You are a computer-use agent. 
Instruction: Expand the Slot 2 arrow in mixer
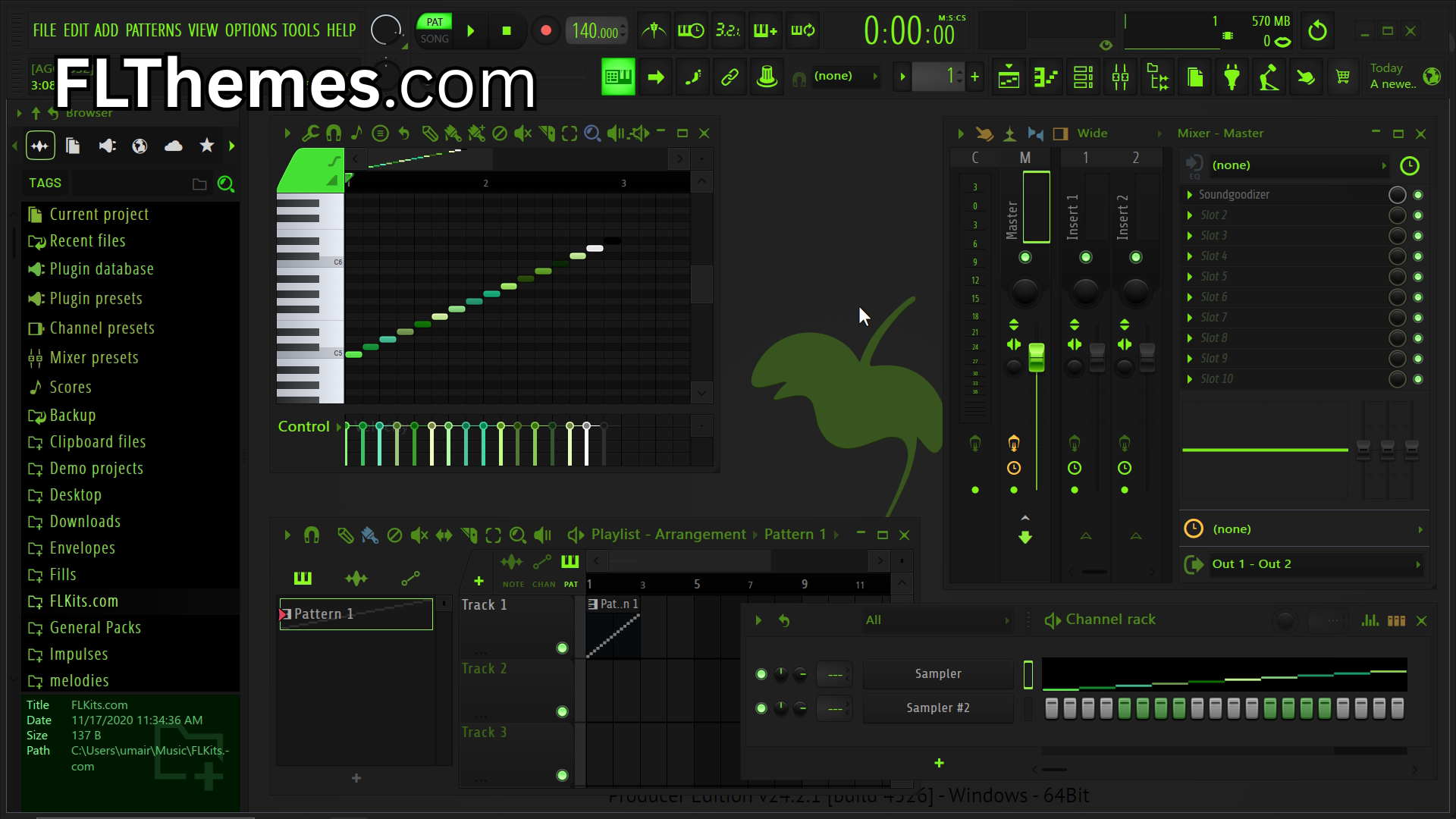1189,215
